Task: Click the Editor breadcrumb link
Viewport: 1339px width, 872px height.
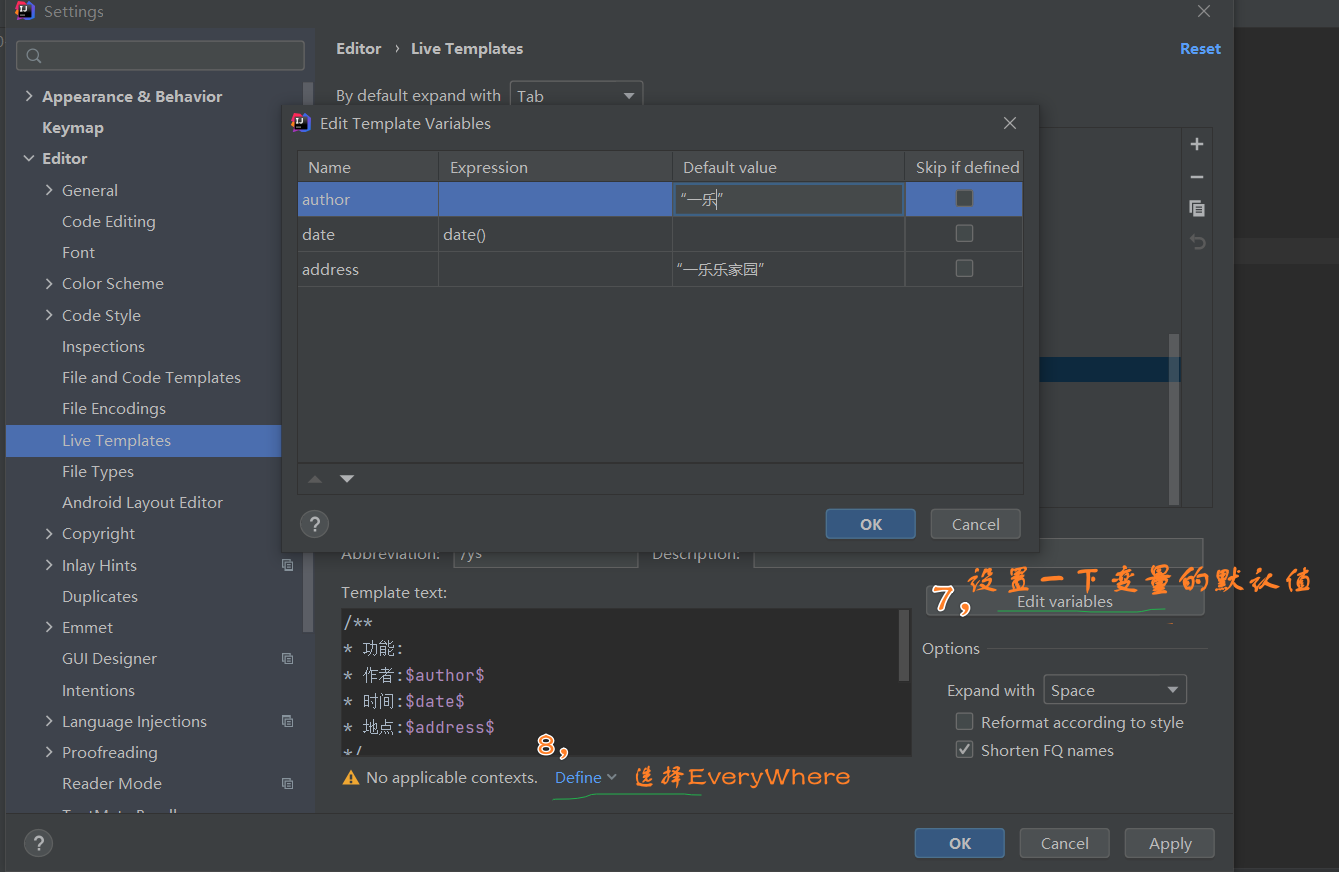Action: (x=359, y=48)
